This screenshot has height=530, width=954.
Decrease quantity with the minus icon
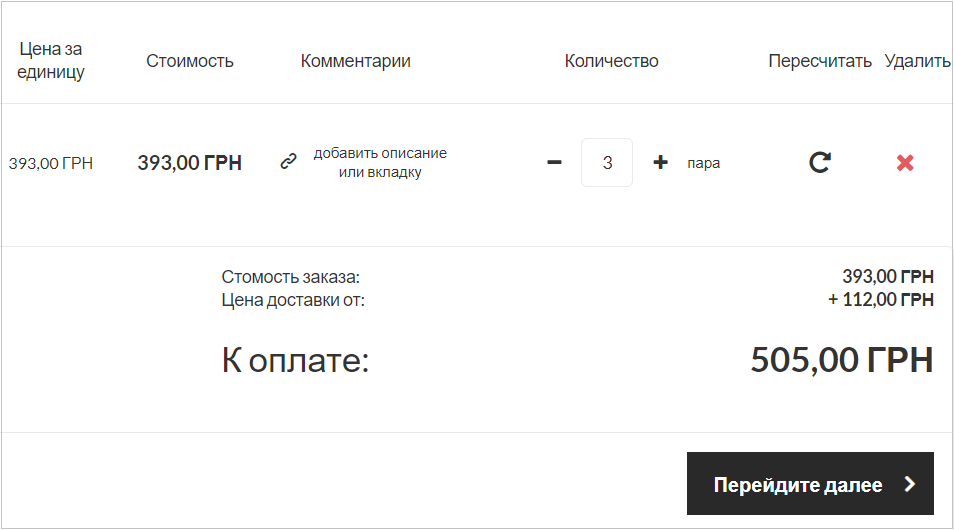(x=554, y=162)
